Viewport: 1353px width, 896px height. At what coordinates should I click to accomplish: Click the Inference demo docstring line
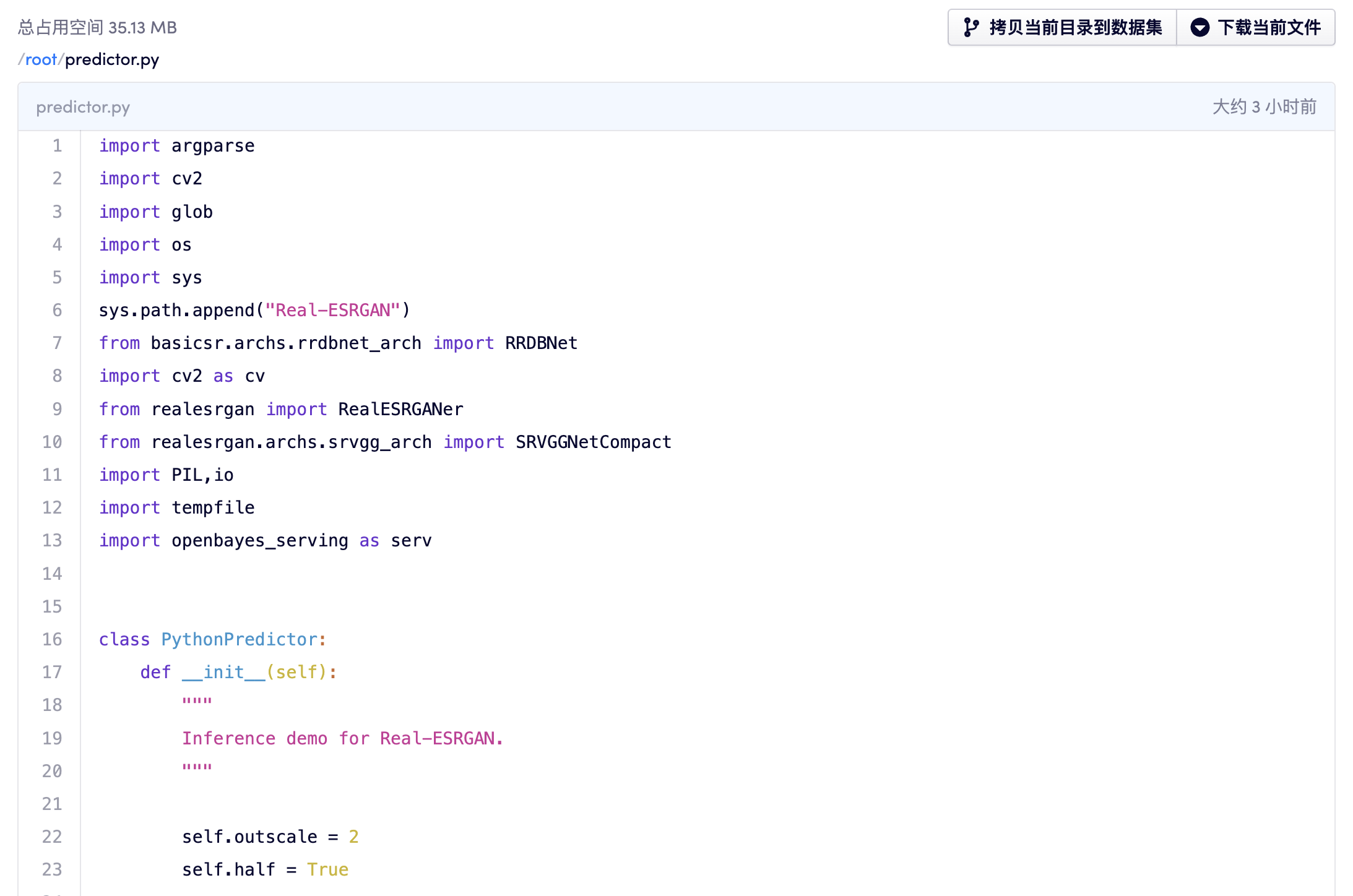[342, 738]
